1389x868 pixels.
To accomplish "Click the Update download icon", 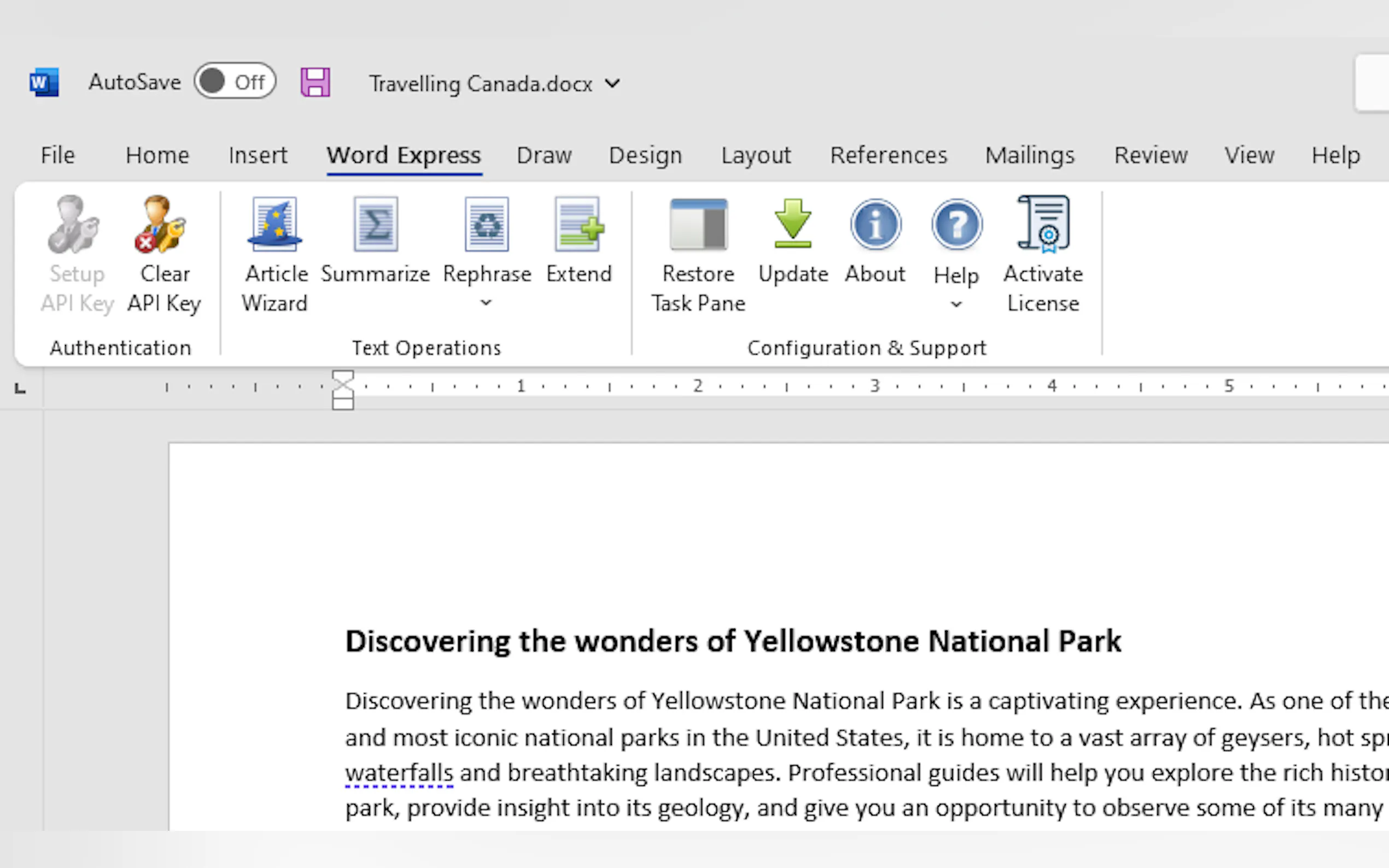I will (792, 225).
